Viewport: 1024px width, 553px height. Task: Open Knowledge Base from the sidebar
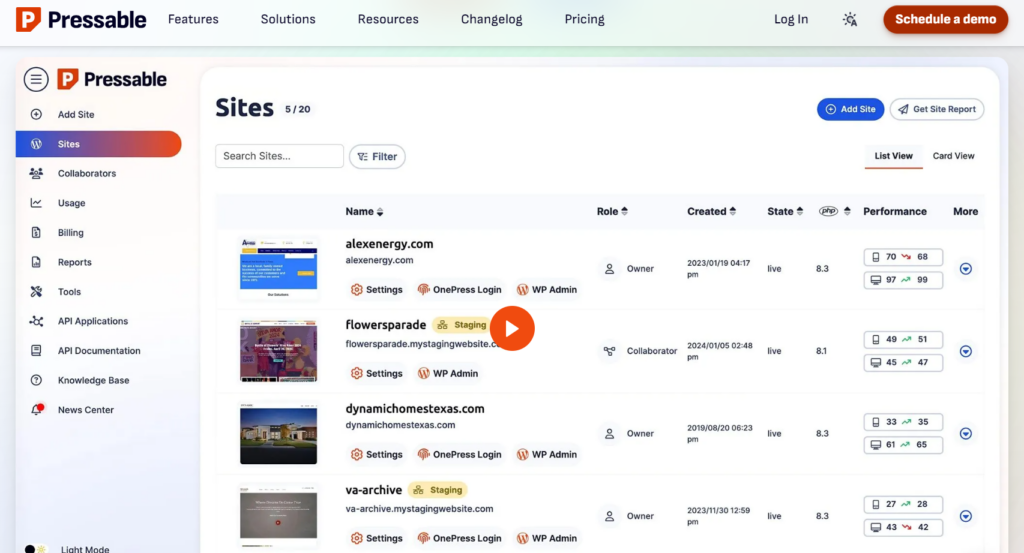click(93, 381)
